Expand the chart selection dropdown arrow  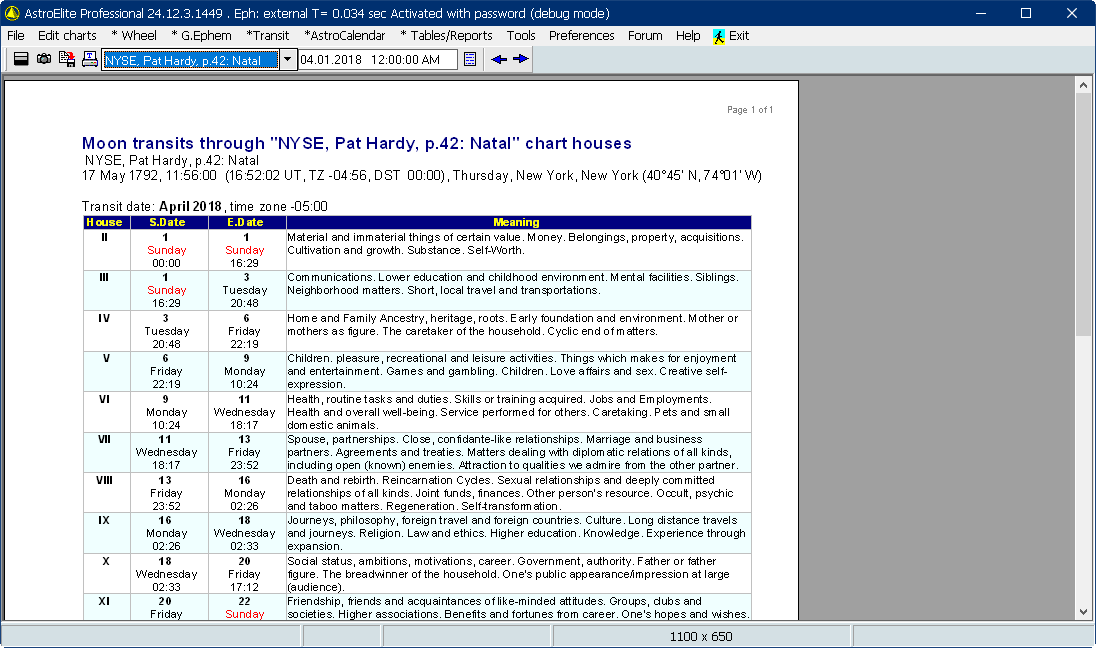click(x=287, y=60)
